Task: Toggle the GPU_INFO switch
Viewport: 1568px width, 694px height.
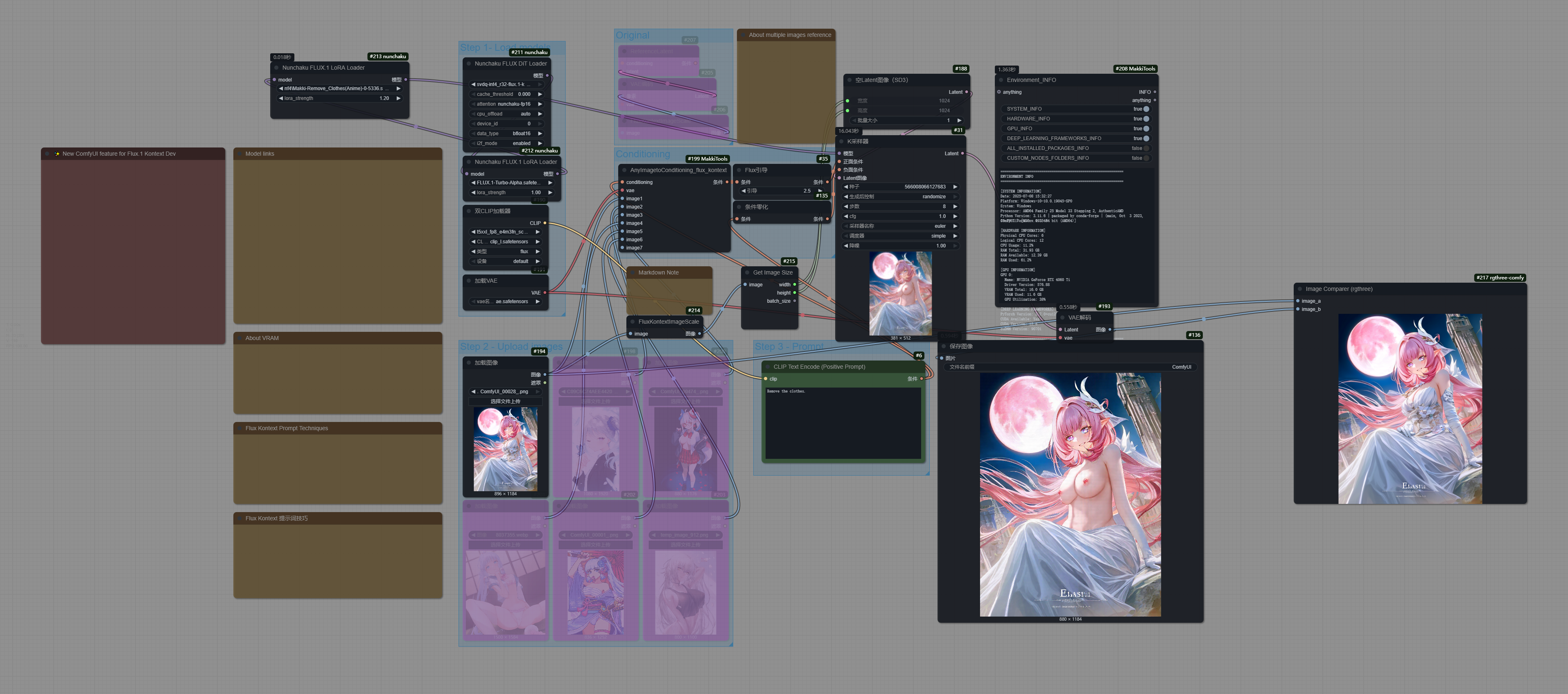Action: 1146,129
